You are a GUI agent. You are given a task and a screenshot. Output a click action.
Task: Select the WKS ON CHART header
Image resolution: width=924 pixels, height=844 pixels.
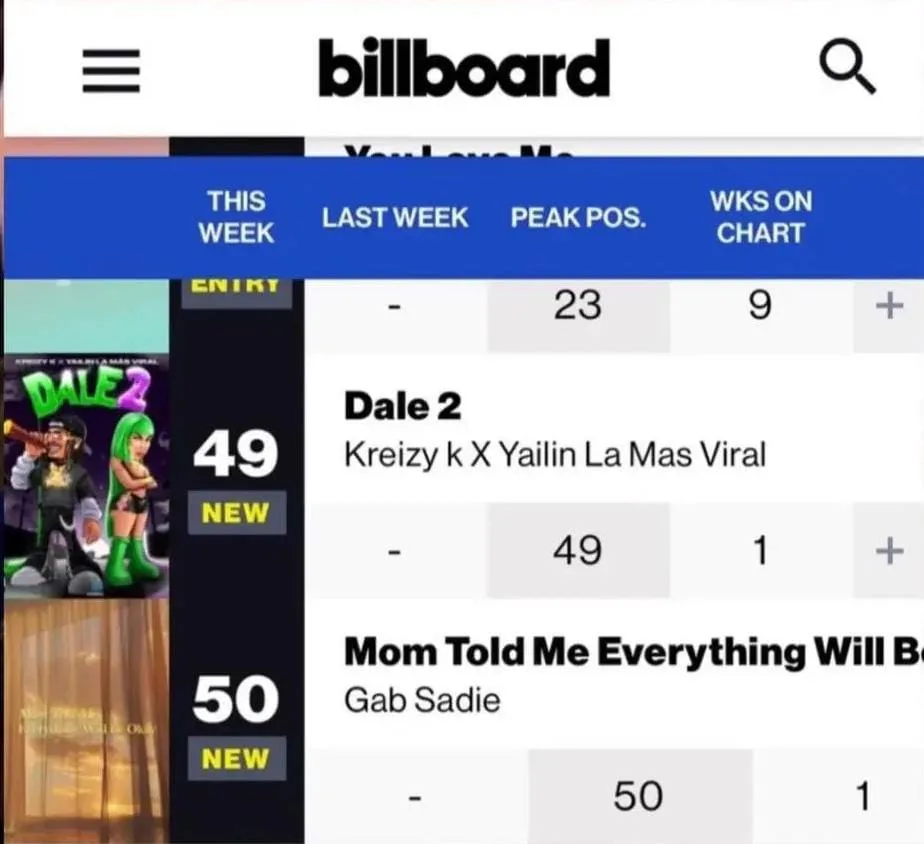(x=761, y=217)
